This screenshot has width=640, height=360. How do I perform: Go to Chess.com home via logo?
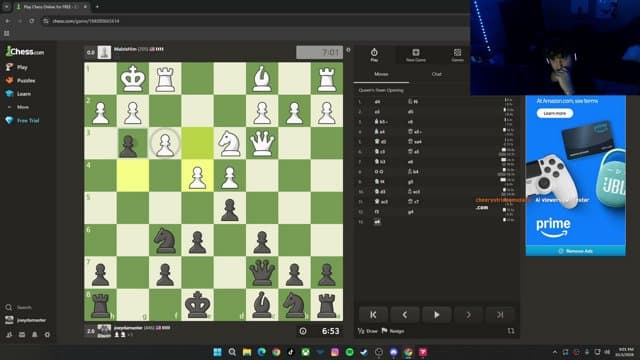(25, 51)
